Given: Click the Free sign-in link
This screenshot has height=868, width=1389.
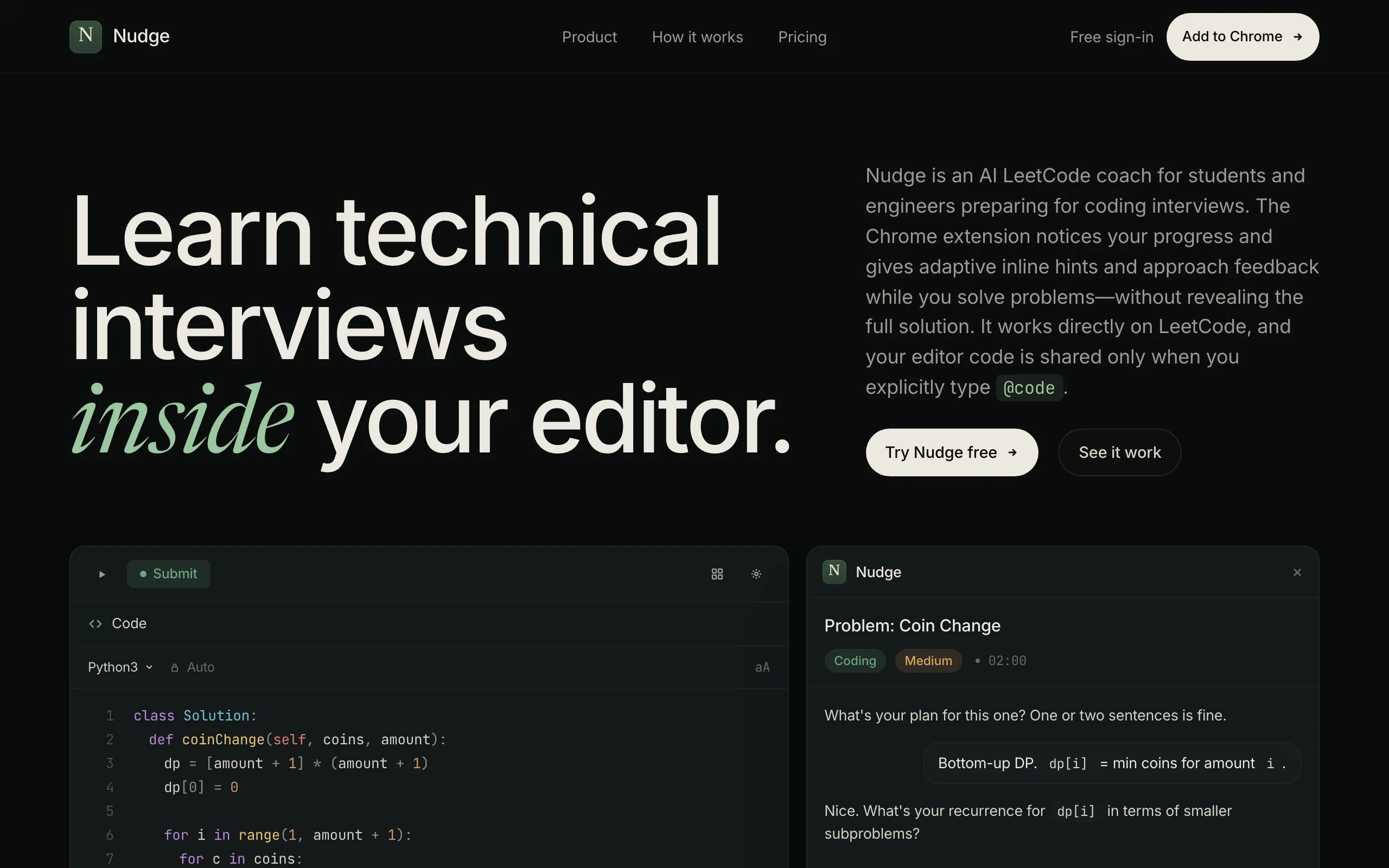Looking at the screenshot, I should coord(1111,37).
